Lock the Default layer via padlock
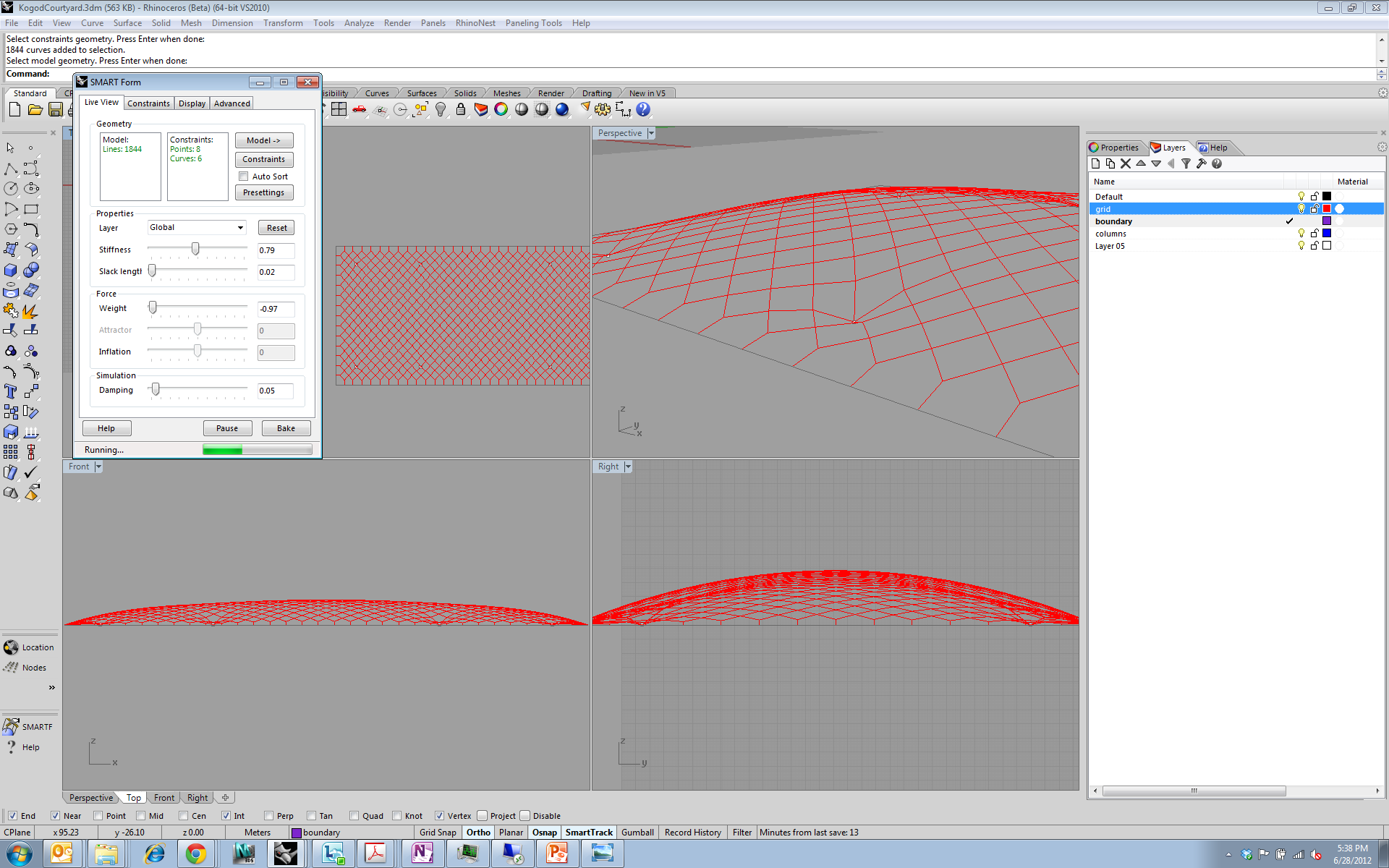The height and width of the screenshot is (868, 1389). [1314, 197]
